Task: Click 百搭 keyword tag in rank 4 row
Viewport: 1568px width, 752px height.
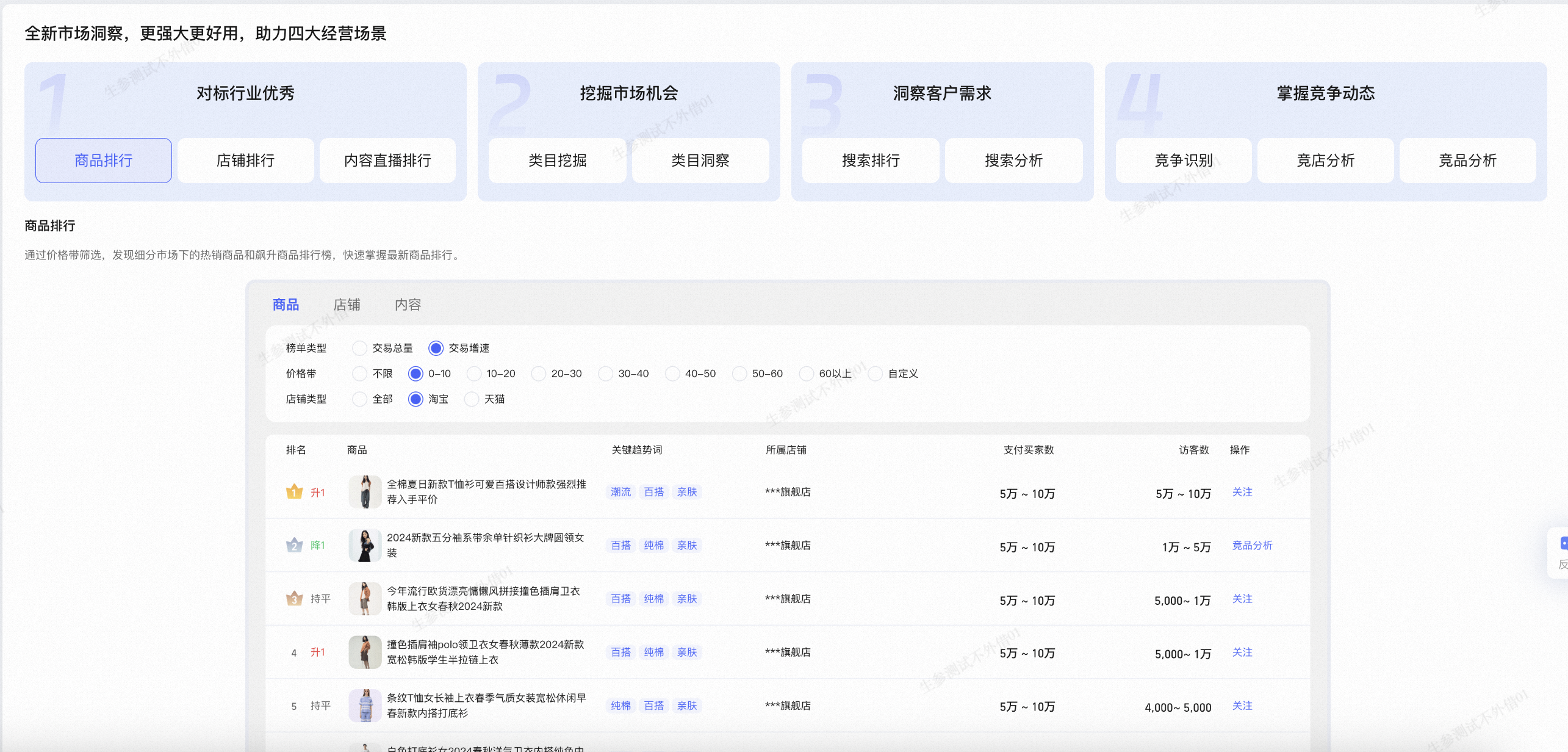Action: (x=621, y=652)
